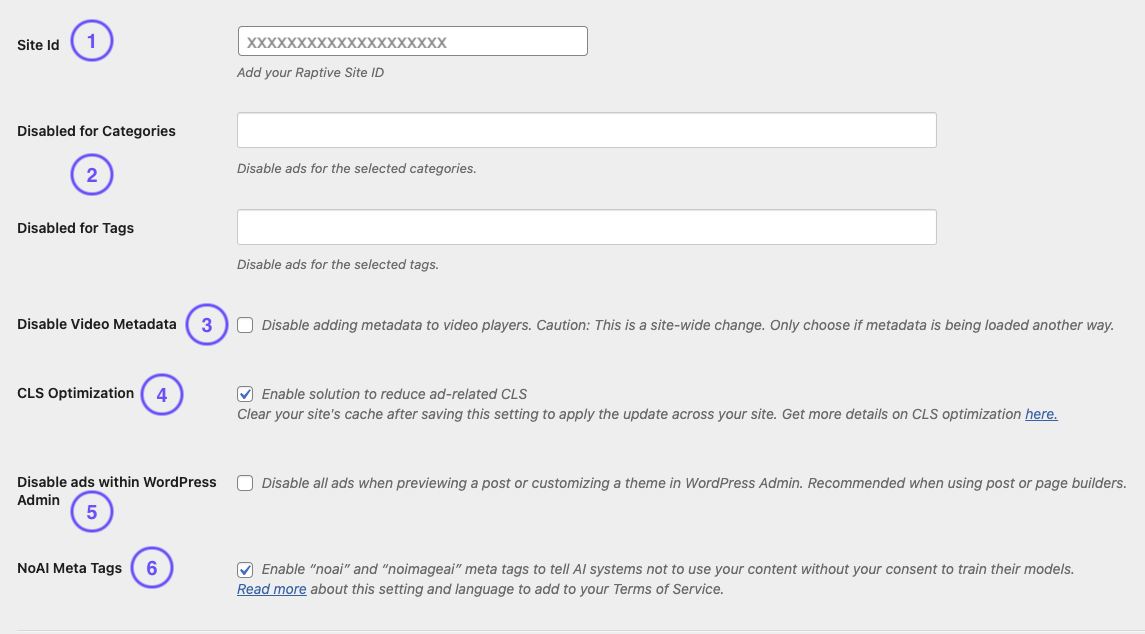
Task: Click the numbered circle 1 beside Site Id
Action: click(92, 41)
